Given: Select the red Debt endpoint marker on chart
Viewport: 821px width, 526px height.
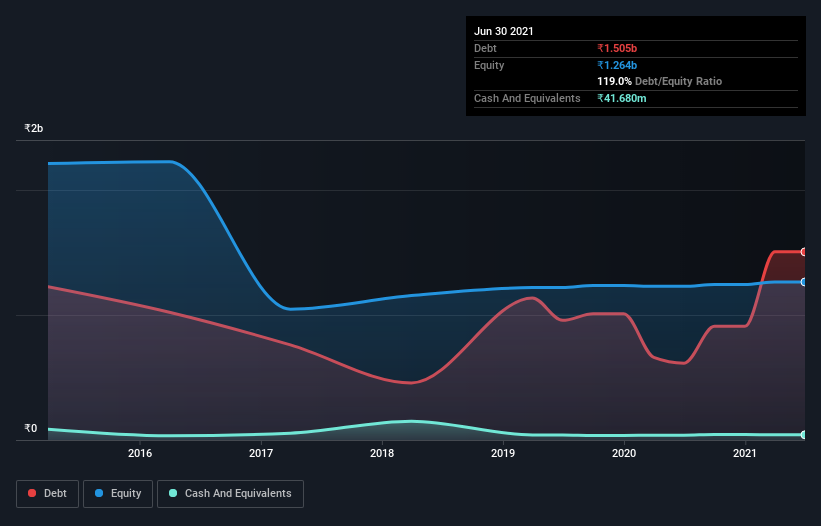Looking at the screenshot, I should pos(804,252).
